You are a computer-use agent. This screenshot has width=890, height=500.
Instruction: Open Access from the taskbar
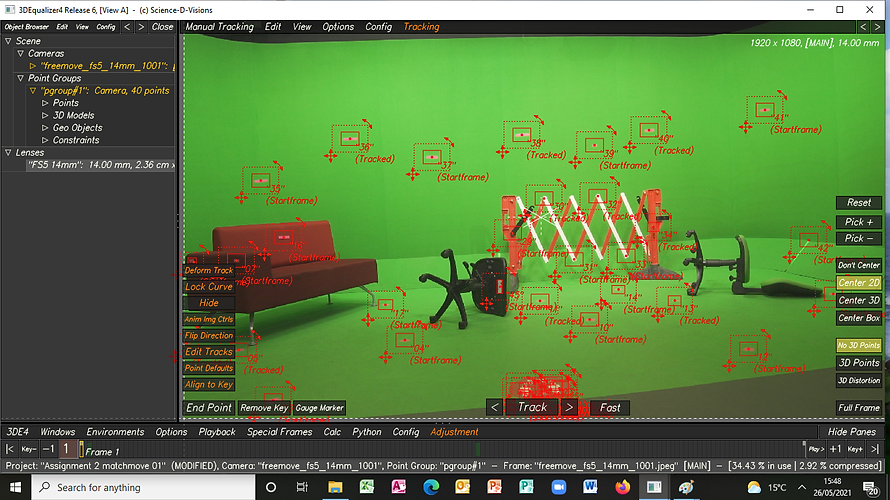(x=398, y=487)
